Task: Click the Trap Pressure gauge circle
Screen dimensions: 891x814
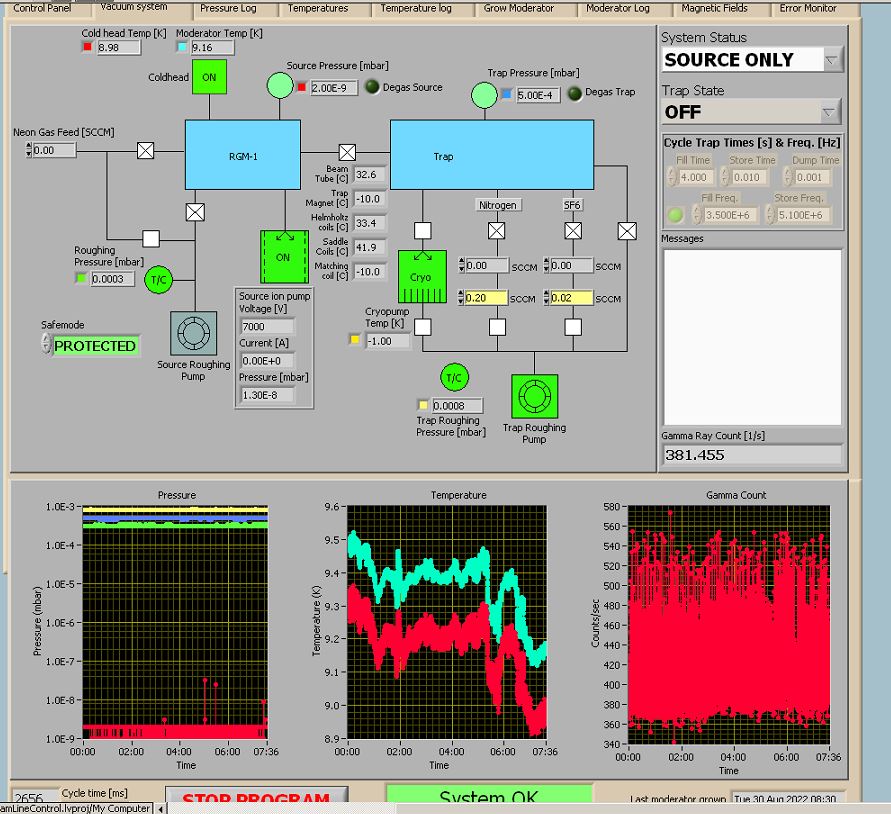Action: [x=484, y=94]
